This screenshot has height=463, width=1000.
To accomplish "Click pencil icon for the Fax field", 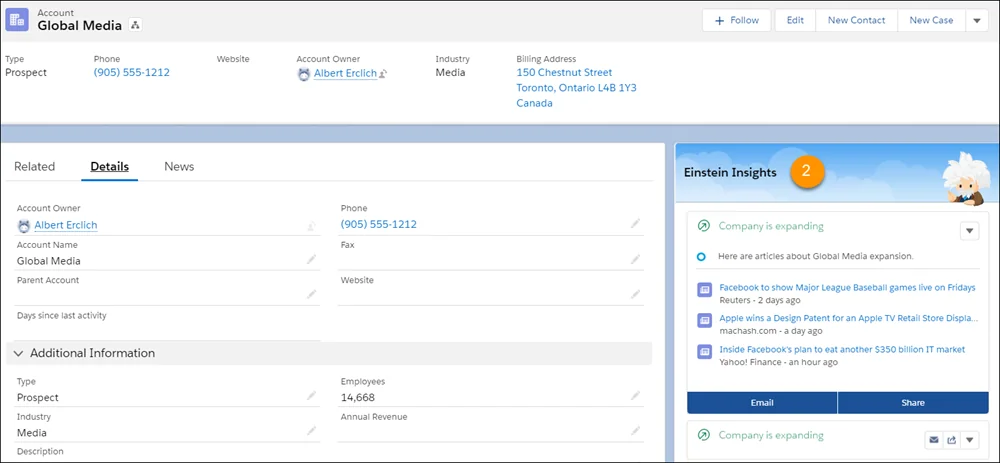I will click(635, 259).
